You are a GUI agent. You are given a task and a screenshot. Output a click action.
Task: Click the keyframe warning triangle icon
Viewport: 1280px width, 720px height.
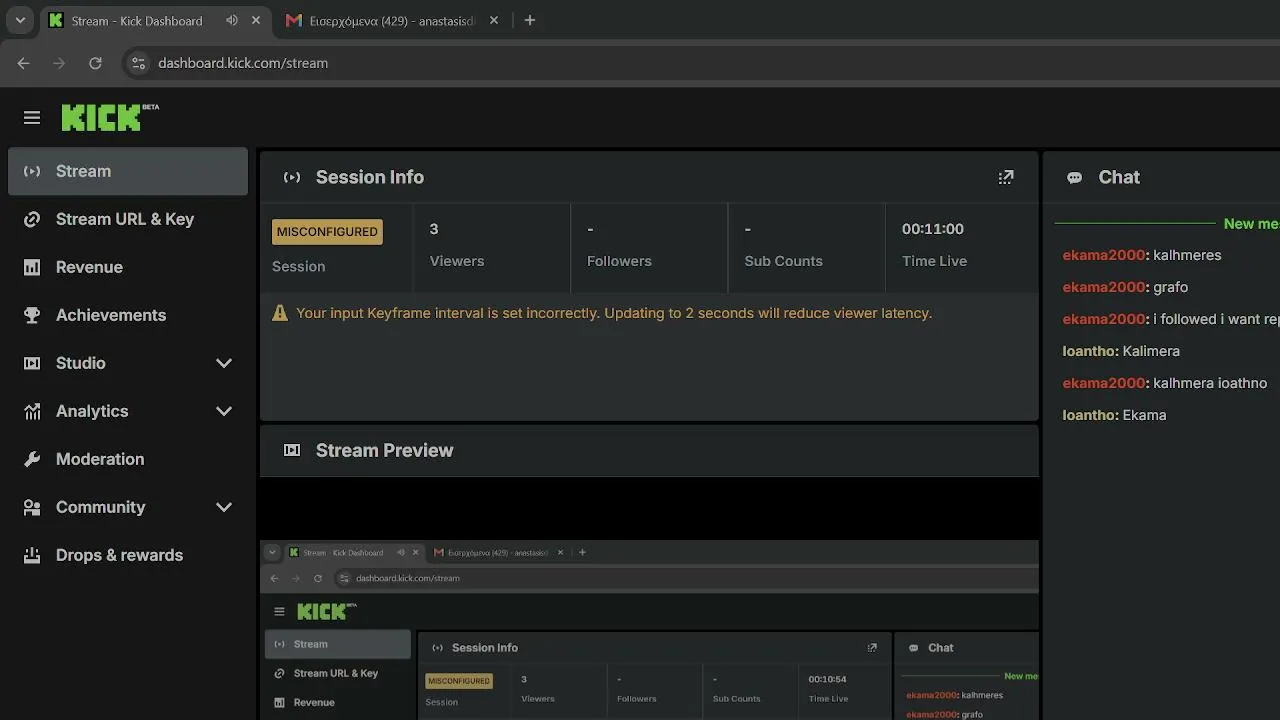[280, 313]
